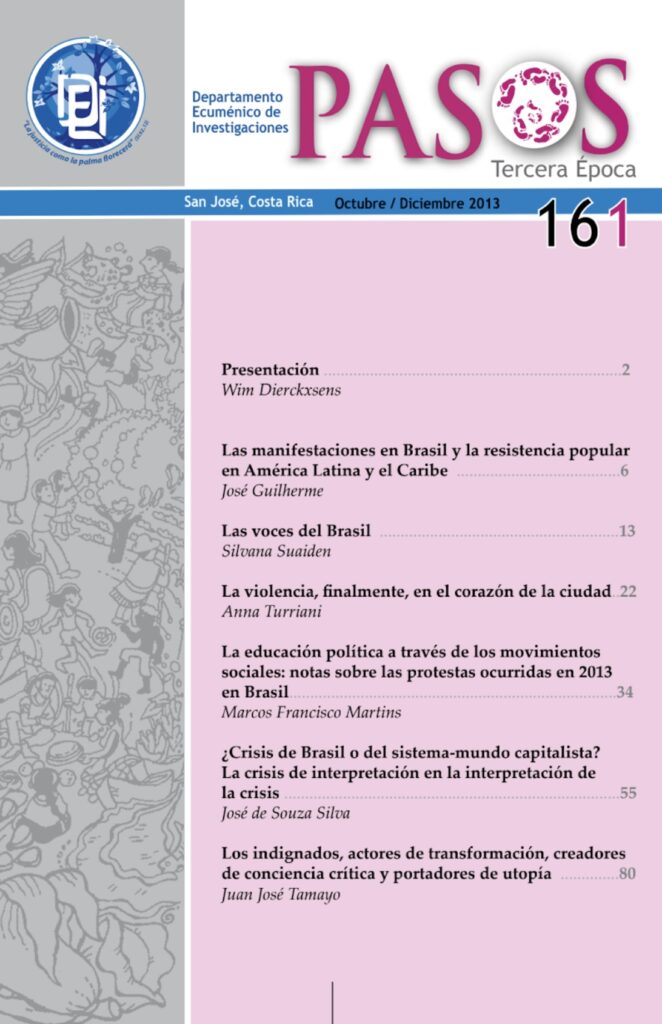Click page number 80 in the contents

pos(627,873)
